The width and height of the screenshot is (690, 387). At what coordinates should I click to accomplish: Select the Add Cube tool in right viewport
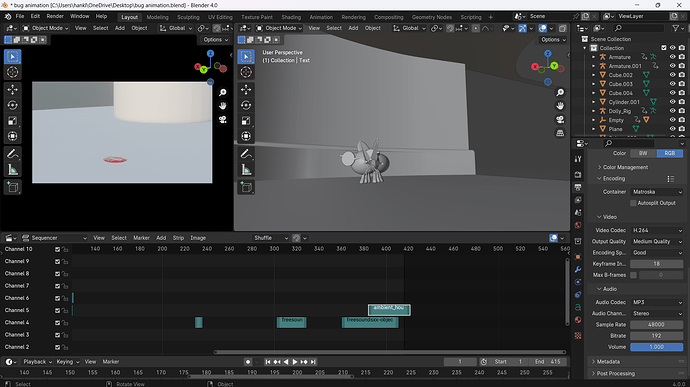(246, 187)
